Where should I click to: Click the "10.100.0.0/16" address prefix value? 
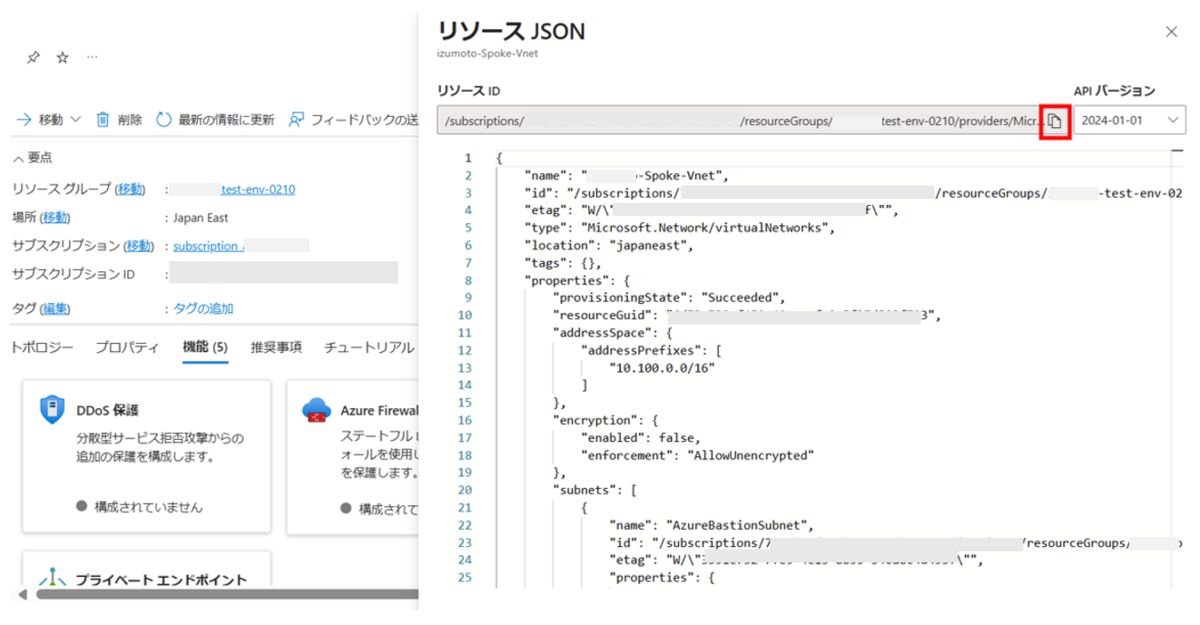tap(664, 367)
